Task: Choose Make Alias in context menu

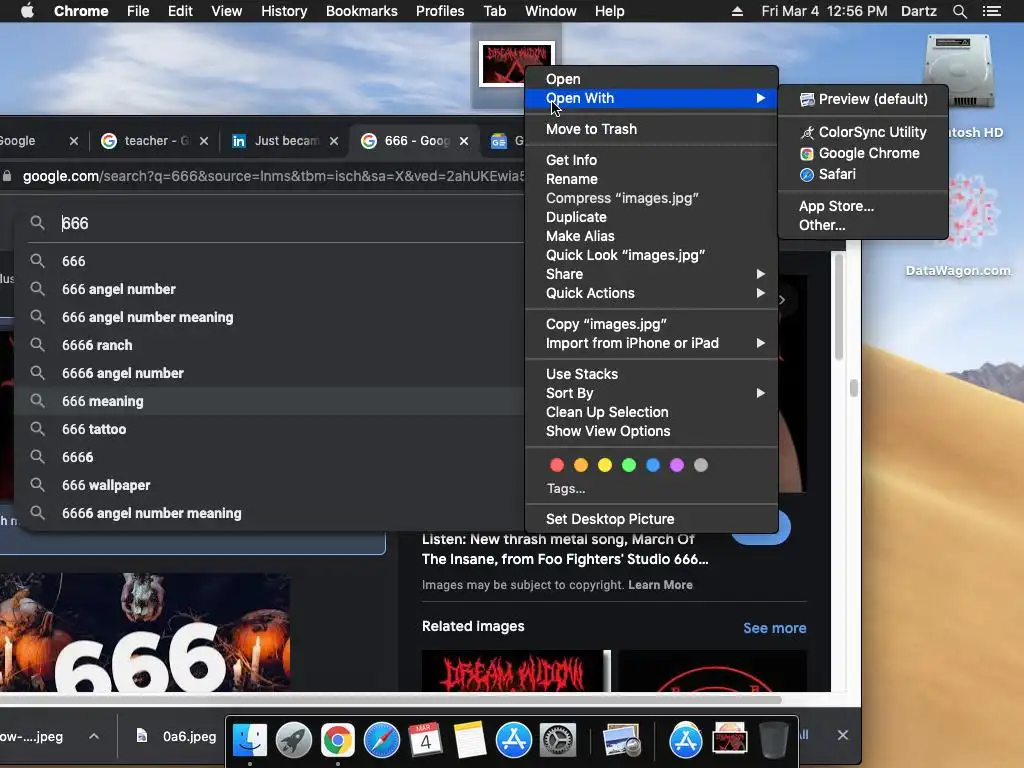Action: (x=652, y=236)
